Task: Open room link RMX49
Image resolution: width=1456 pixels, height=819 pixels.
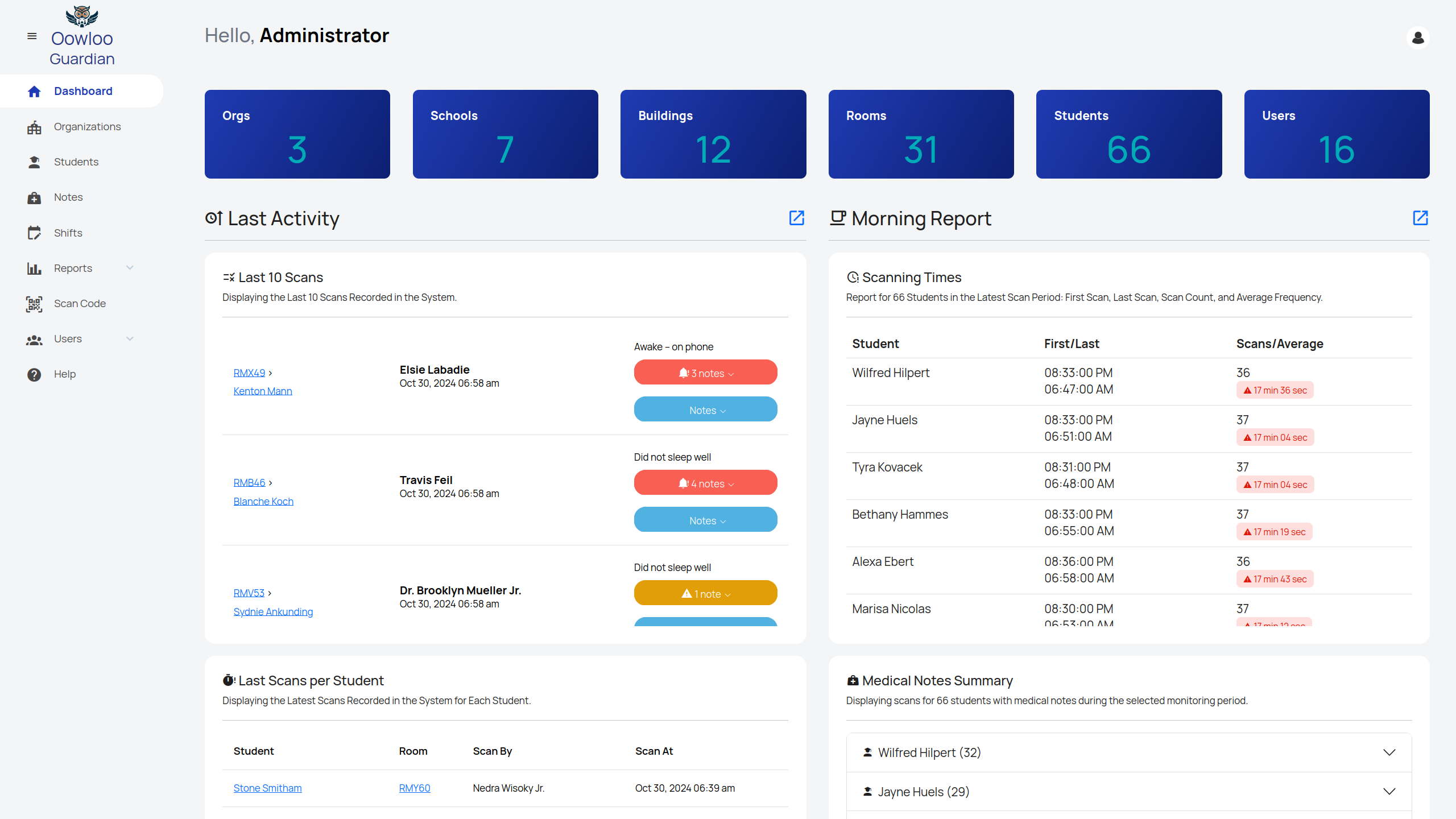Action: (249, 373)
